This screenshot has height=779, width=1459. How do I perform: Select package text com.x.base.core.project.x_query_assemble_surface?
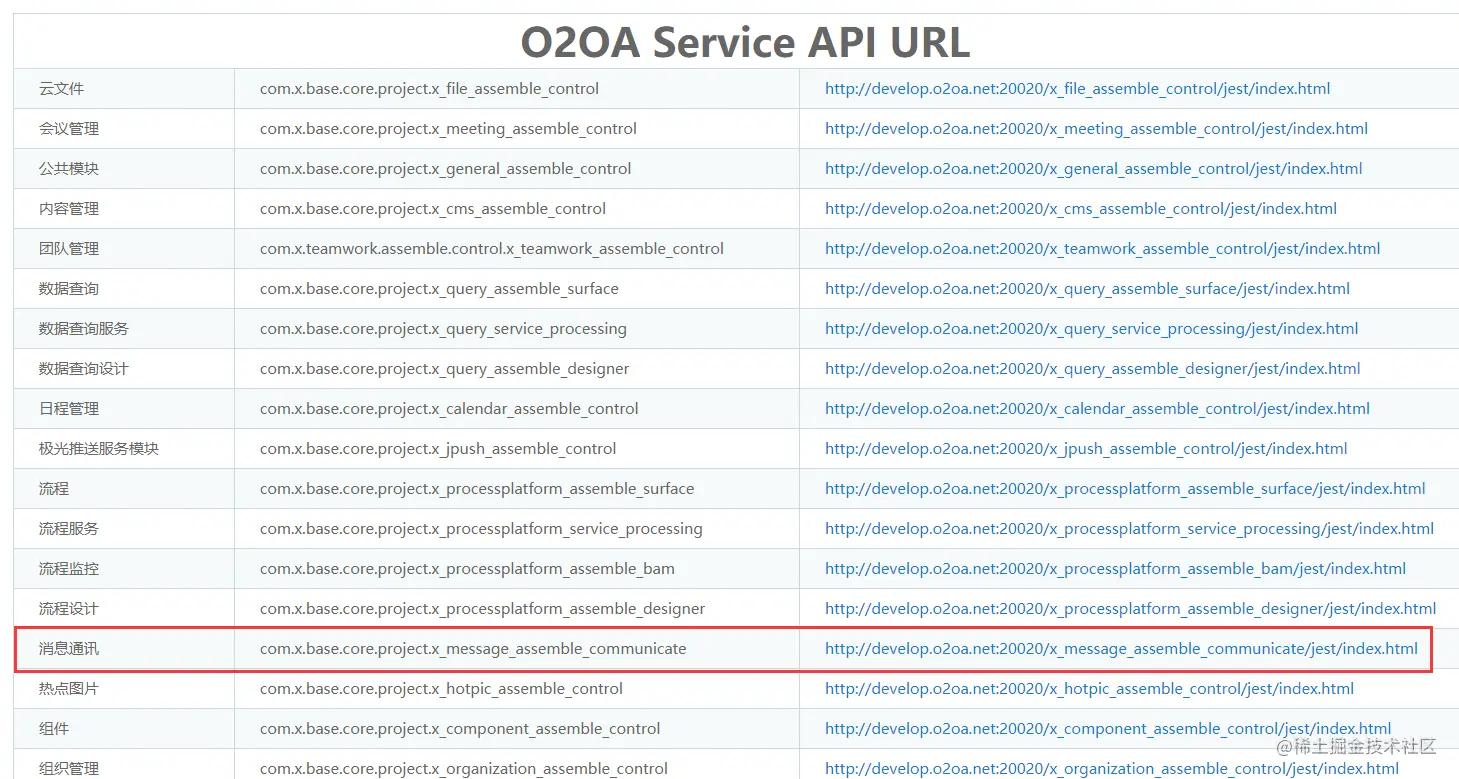[439, 289]
